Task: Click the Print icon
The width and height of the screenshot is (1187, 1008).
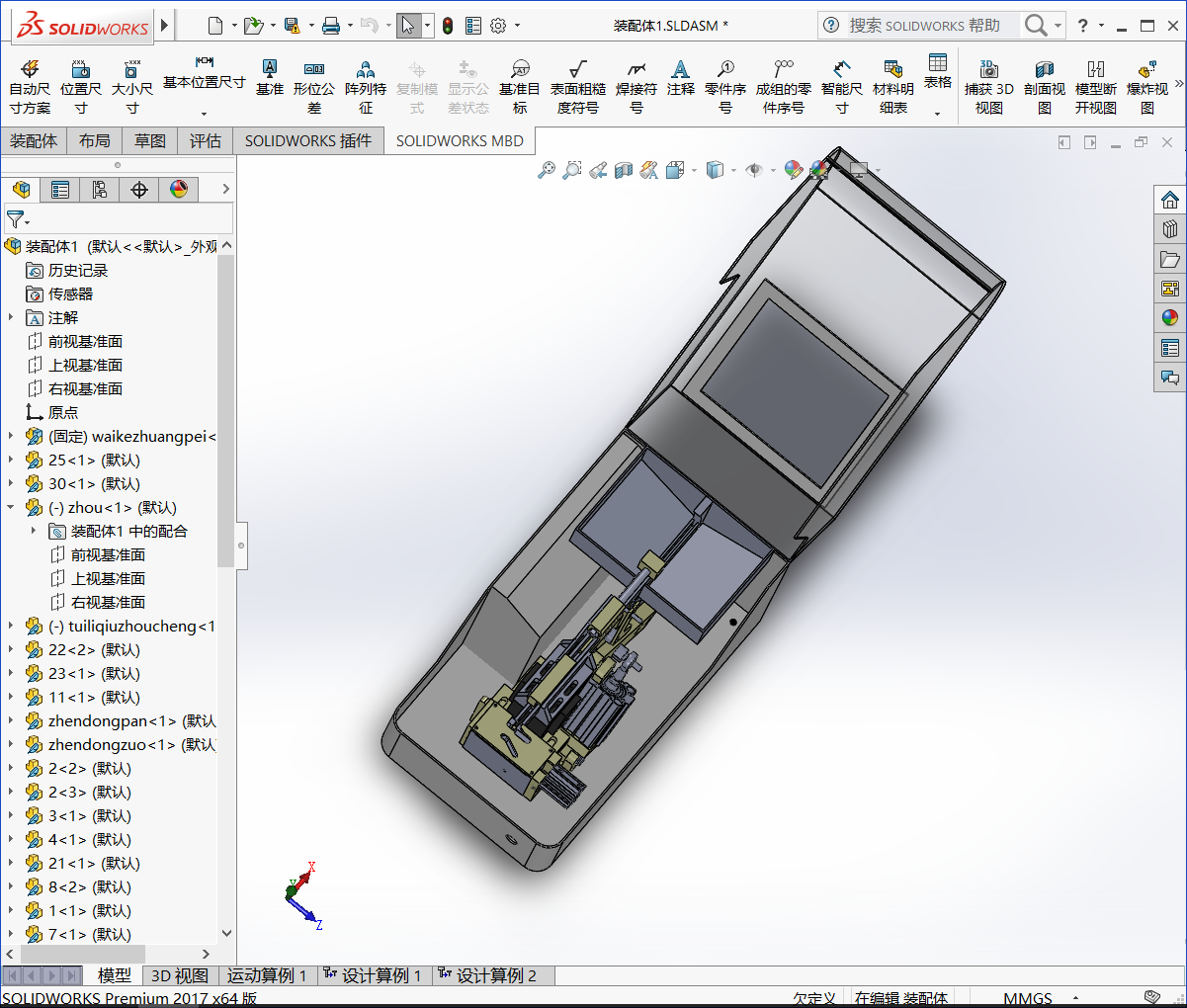Action: click(x=331, y=26)
